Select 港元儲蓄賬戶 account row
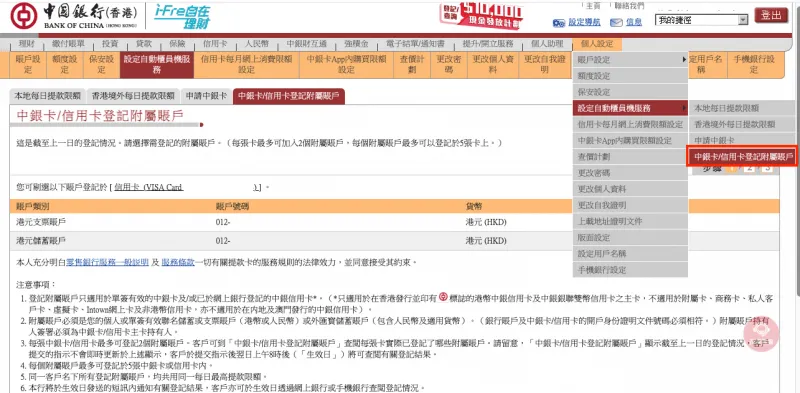Screen dimensions: 800x393 [394, 240]
